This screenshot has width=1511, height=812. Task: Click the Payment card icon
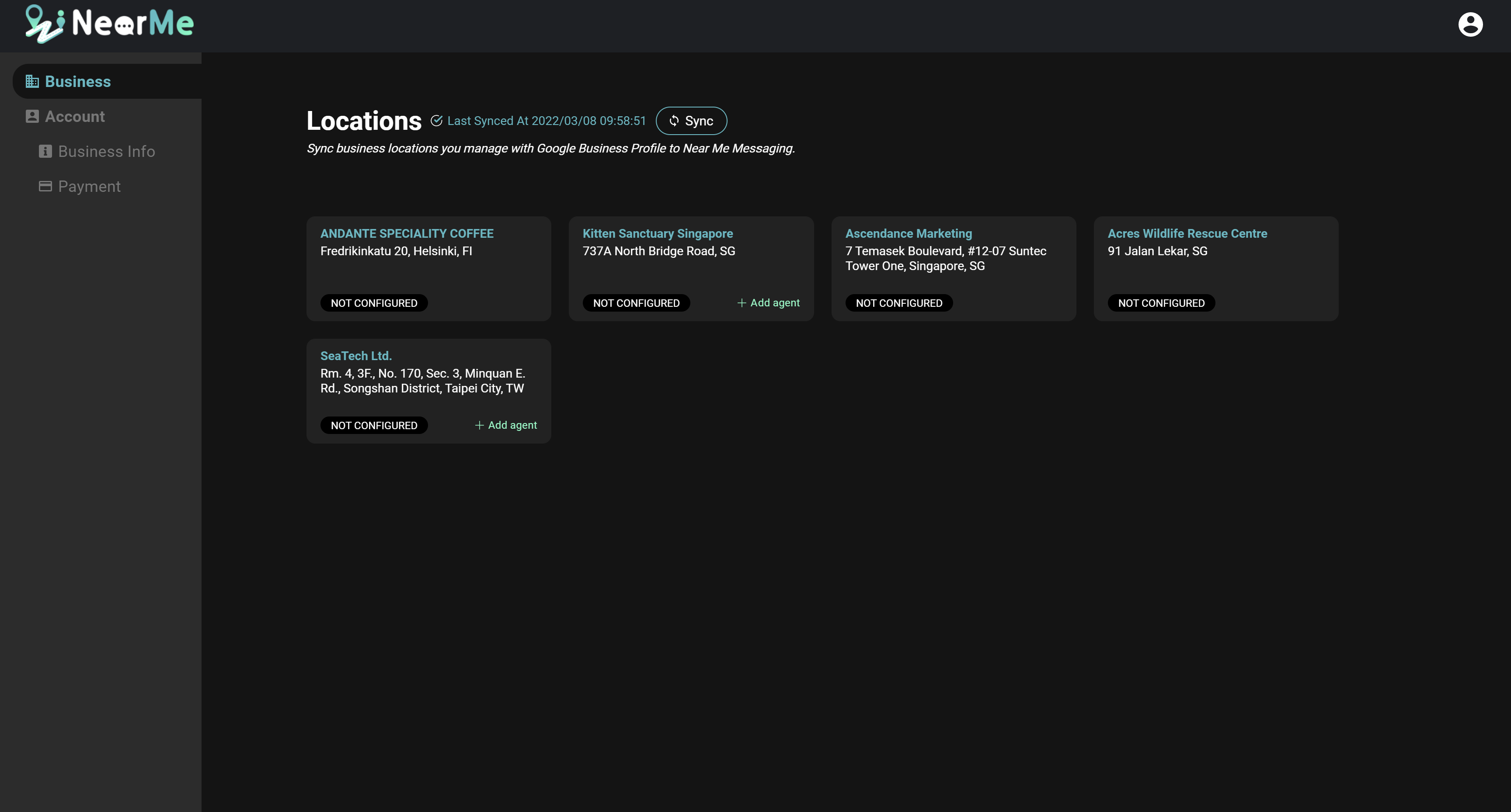pos(45,187)
